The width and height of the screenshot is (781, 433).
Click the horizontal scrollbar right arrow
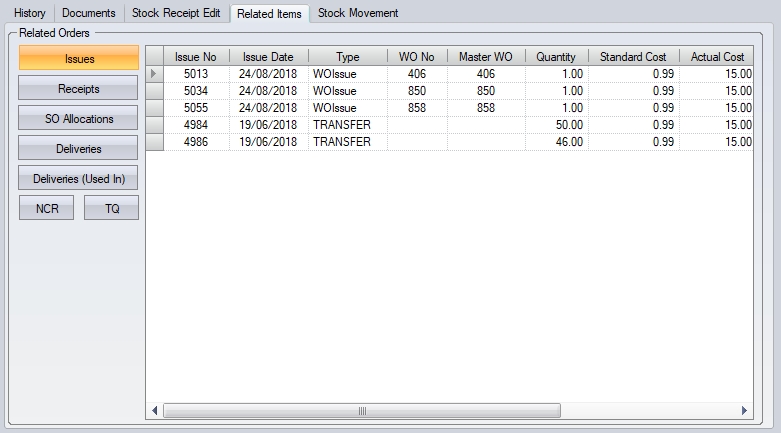tap(744, 411)
